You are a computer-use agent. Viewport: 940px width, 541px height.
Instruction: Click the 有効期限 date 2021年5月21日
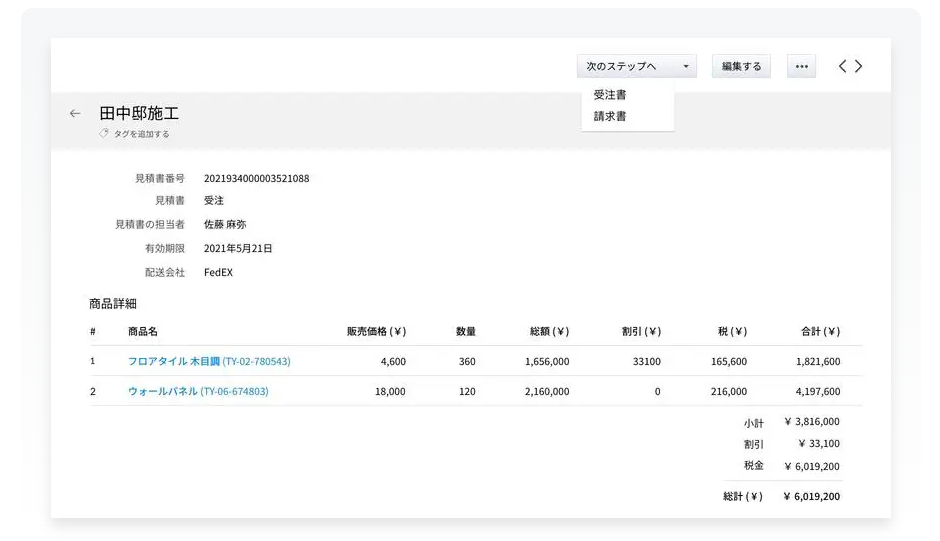[238, 248]
